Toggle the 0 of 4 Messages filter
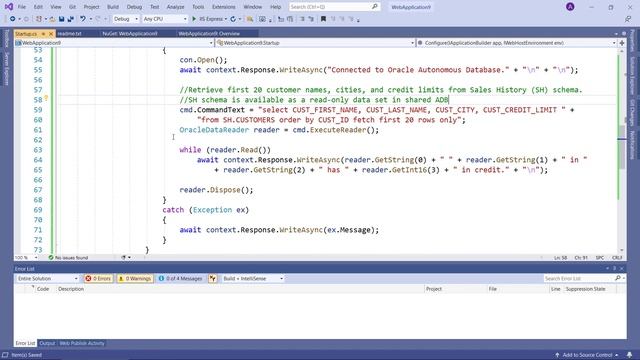 point(180,278)
